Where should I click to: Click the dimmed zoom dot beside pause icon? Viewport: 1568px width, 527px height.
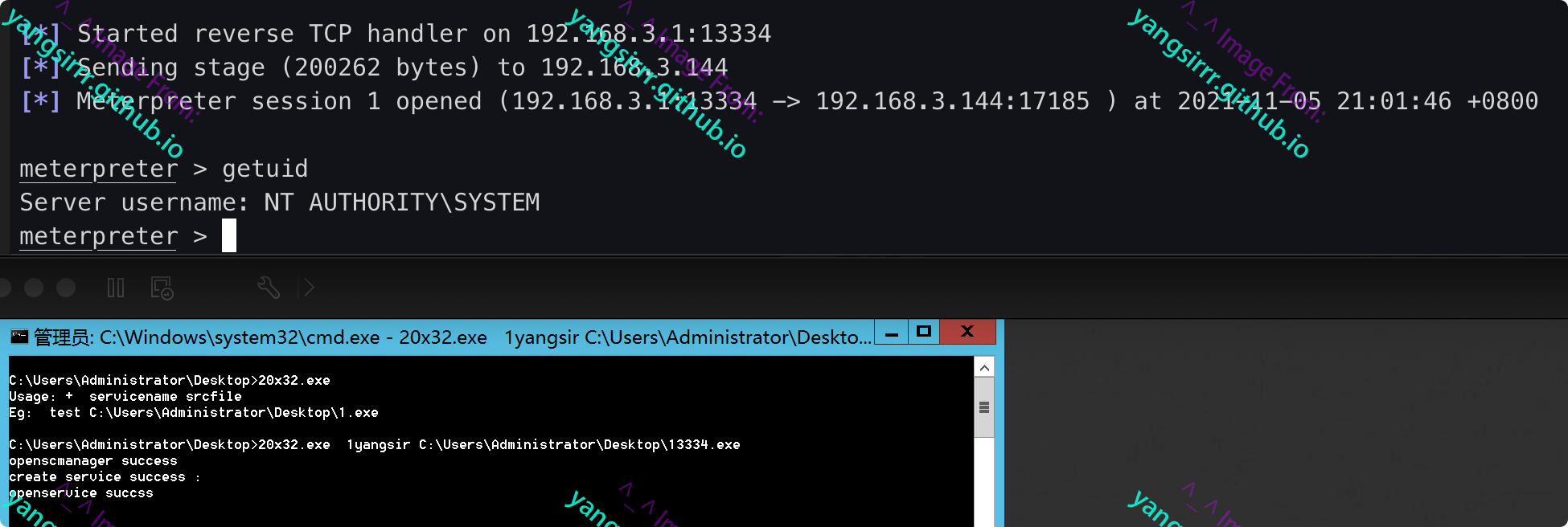point(66,288)
